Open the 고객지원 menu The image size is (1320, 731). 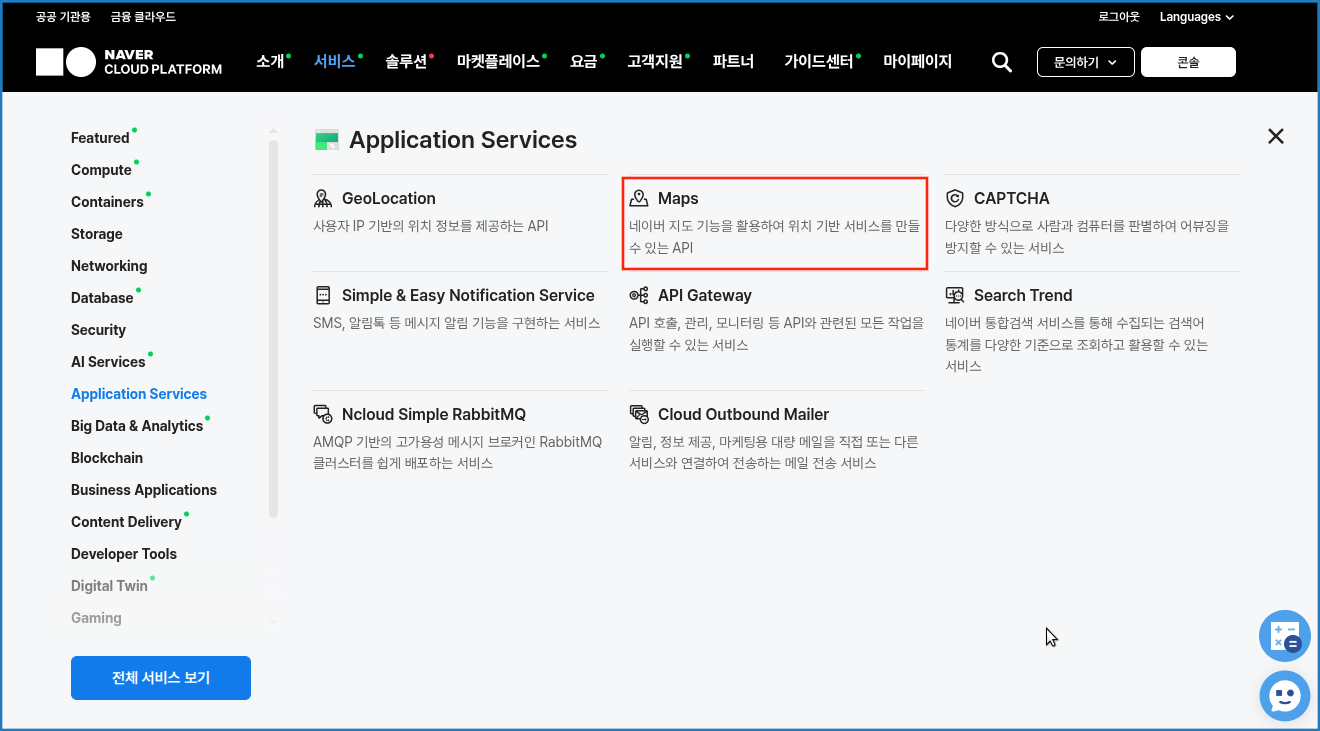(x=654, y=62)
